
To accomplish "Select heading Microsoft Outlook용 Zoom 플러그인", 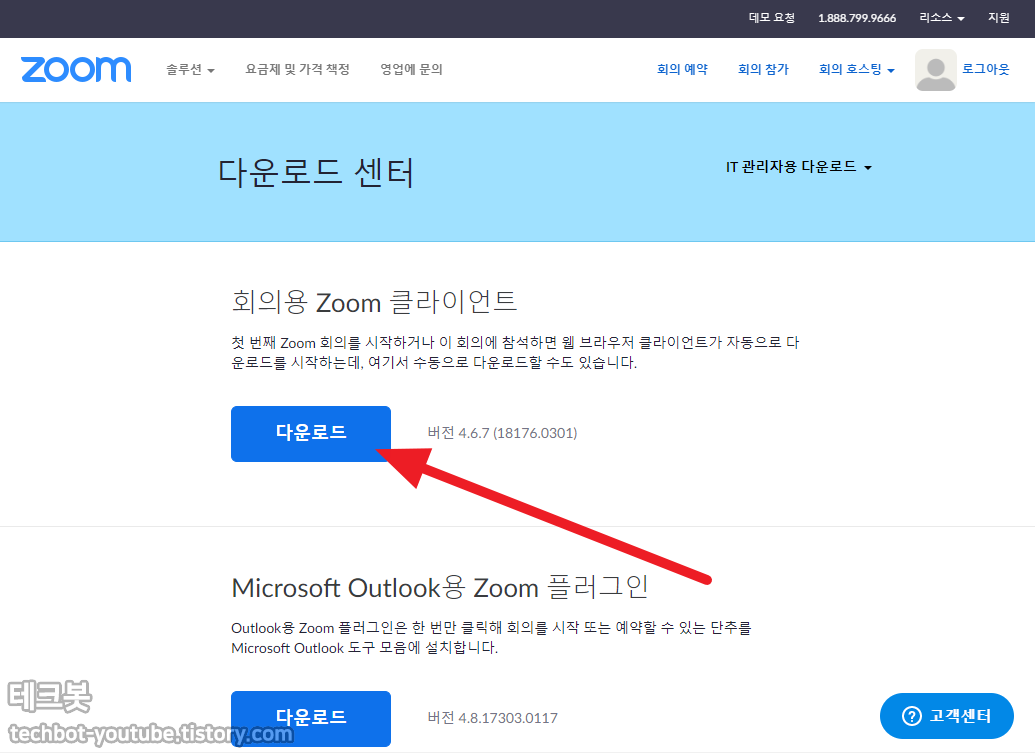I will 440,587.
